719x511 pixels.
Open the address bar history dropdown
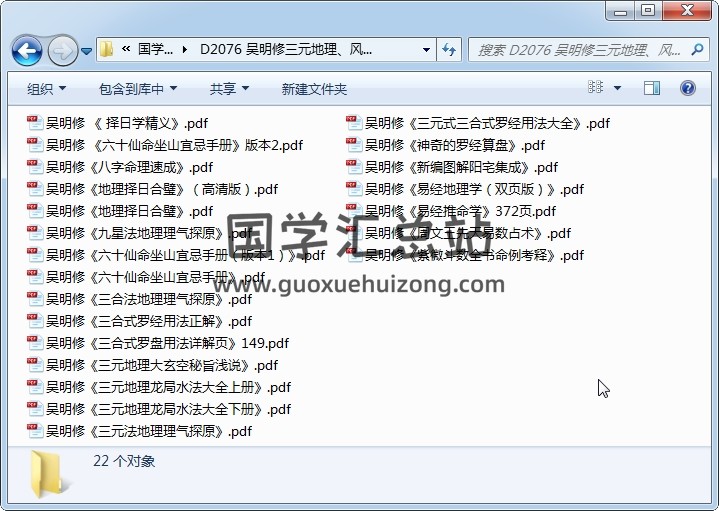[x=426, y=49]
